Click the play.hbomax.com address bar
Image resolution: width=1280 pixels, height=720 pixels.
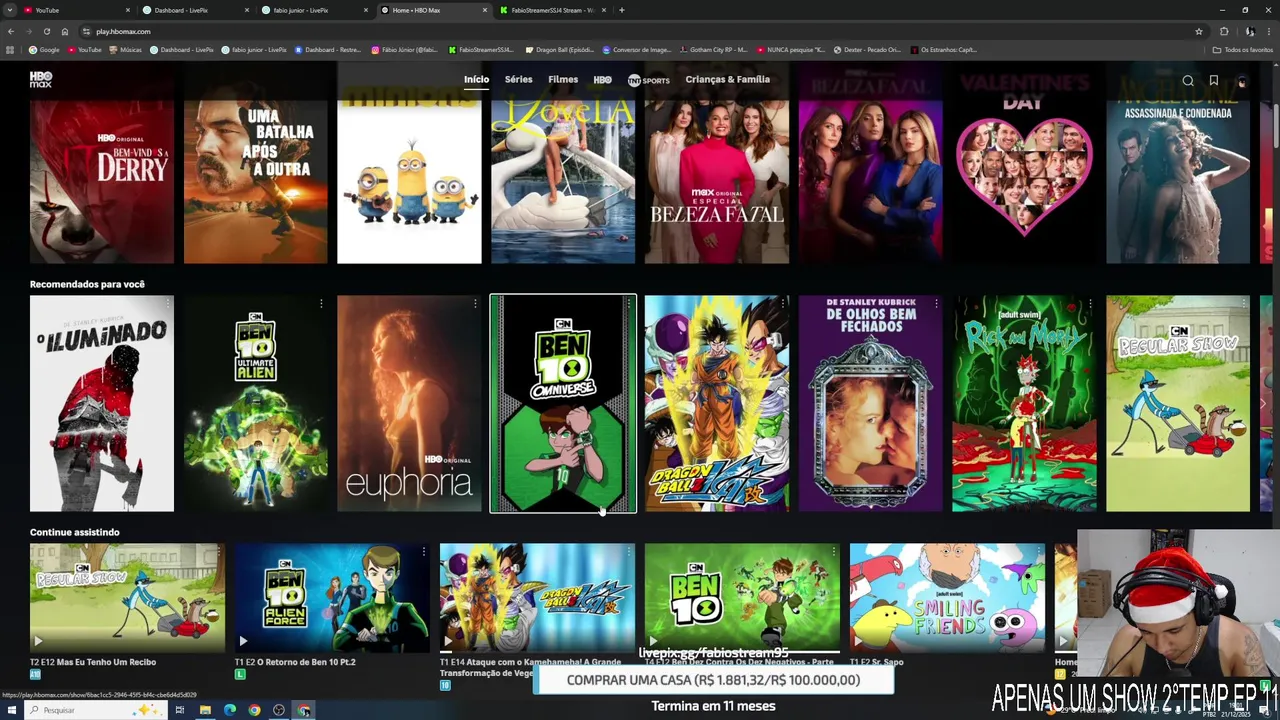pos(640,31)
